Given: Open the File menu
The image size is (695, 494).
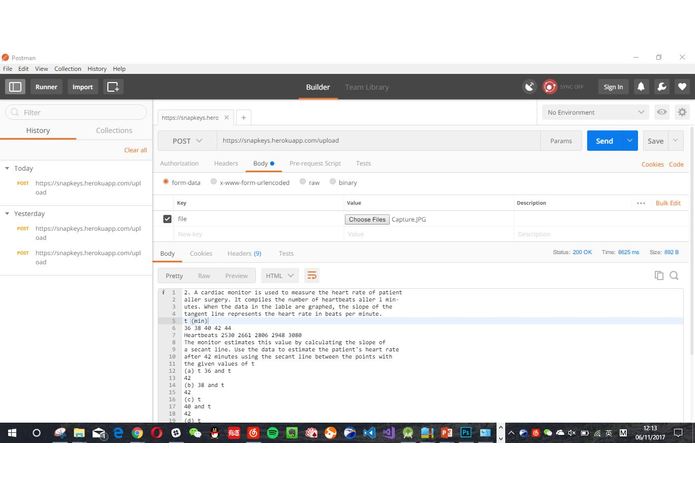Looking at the screenshot, I should coord(8,69).
